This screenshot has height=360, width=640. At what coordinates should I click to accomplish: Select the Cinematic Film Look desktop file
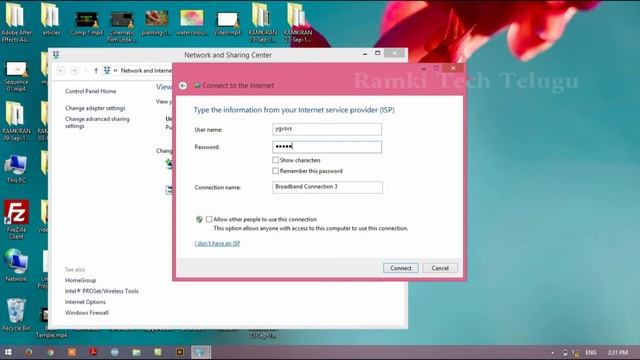tap(122, 27)
